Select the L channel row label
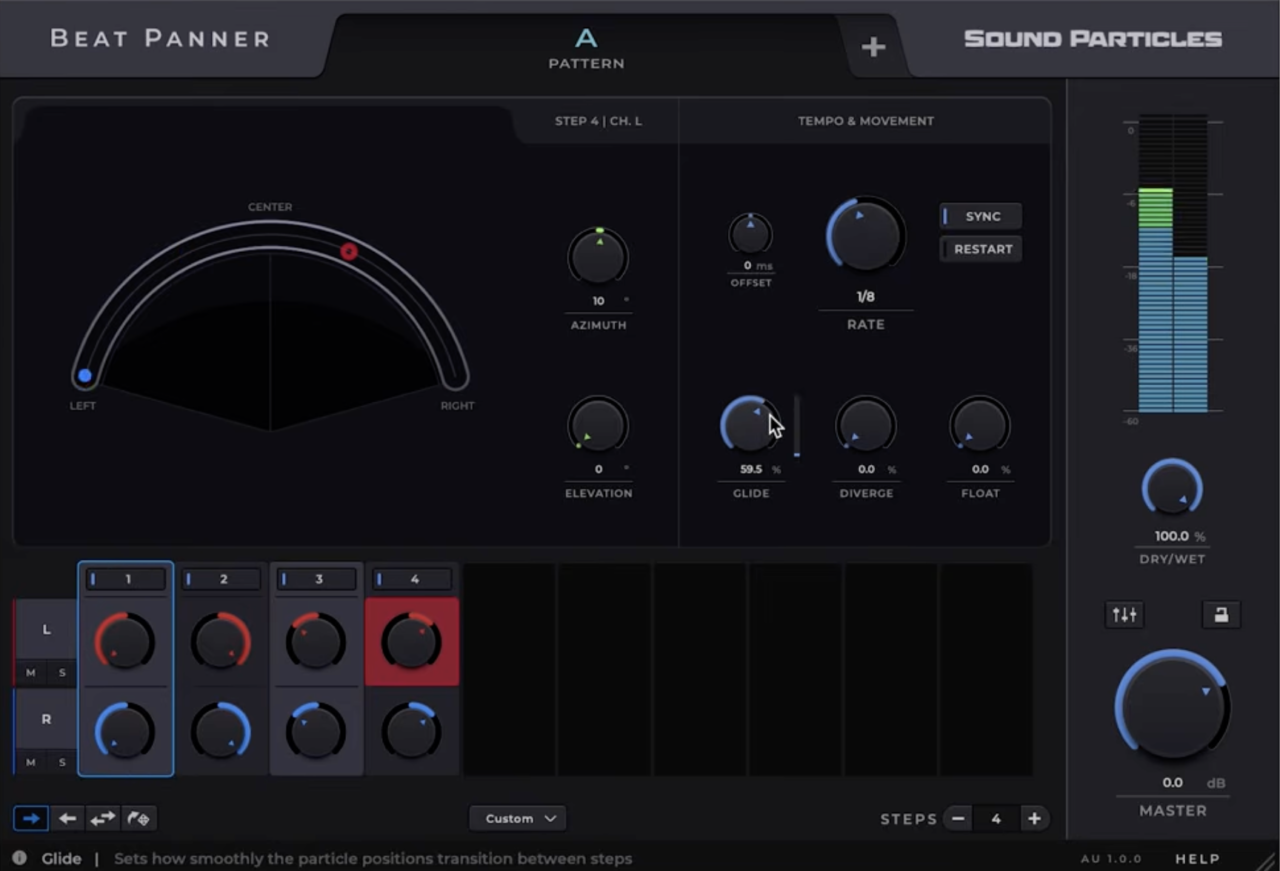Viewport: 1280px width, 871px height. [x=46, y=629]
